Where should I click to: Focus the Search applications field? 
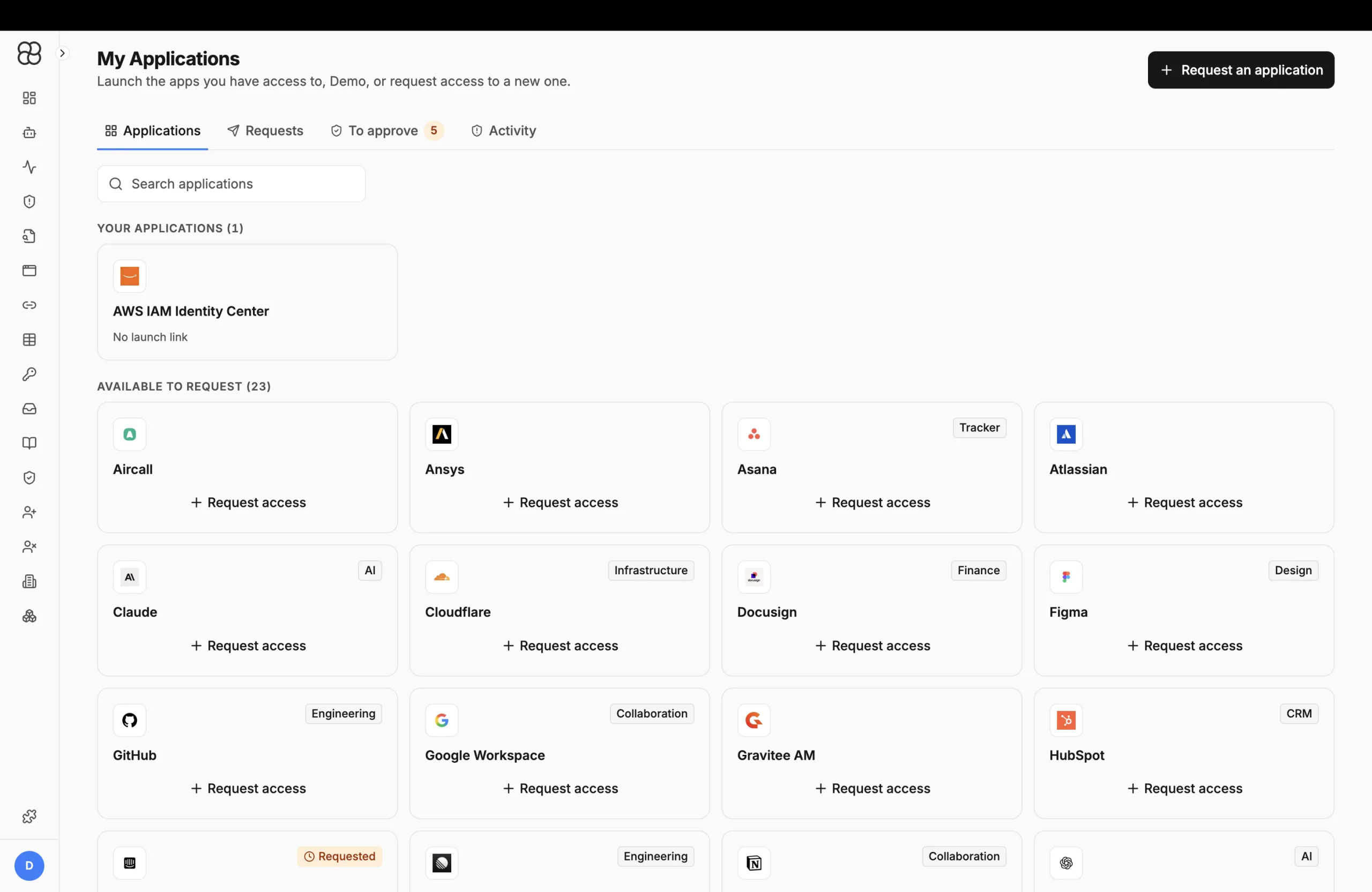(x=231, y=184)
